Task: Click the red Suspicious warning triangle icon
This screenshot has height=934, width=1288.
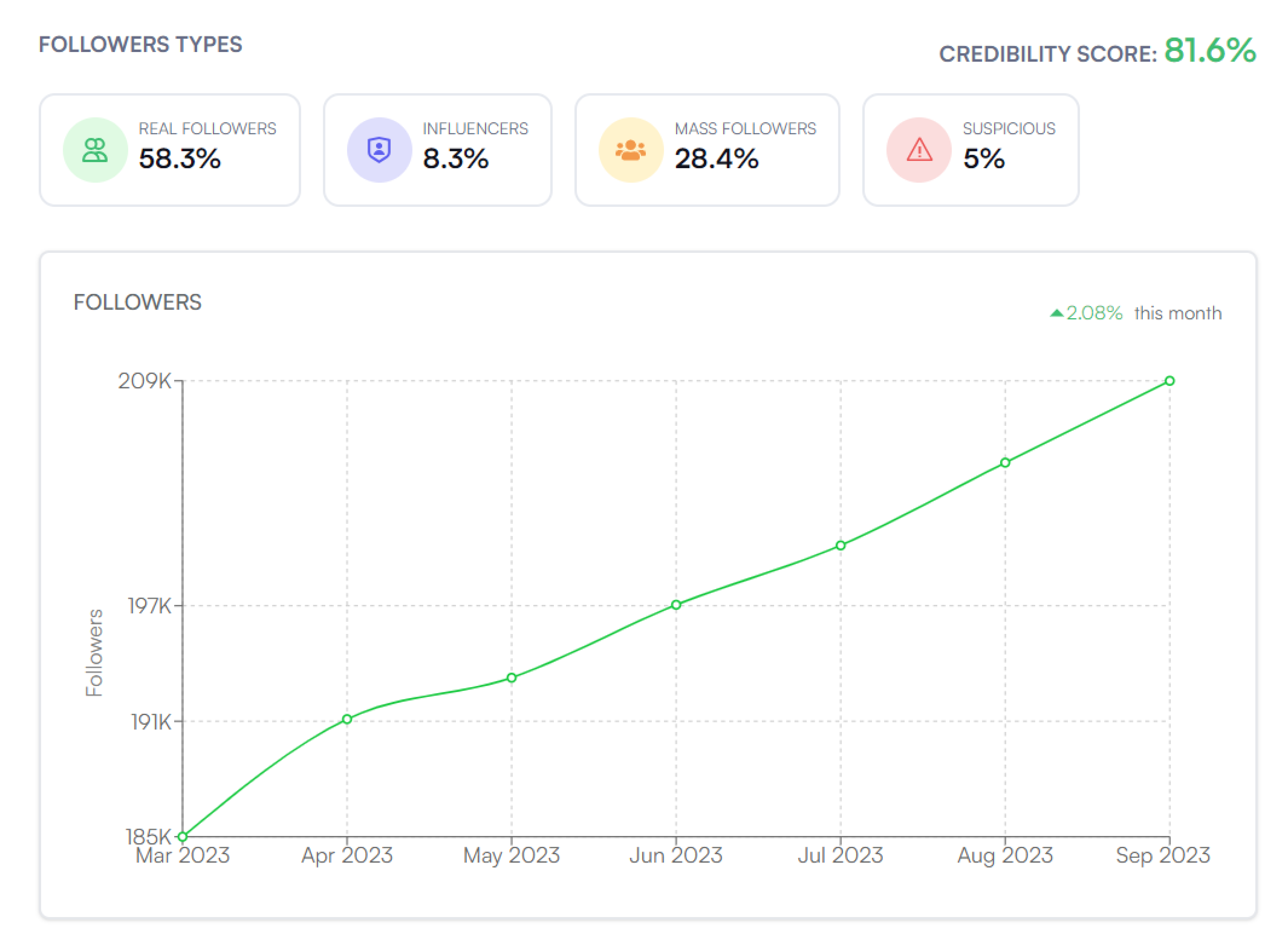Action: tap(919, 151)
